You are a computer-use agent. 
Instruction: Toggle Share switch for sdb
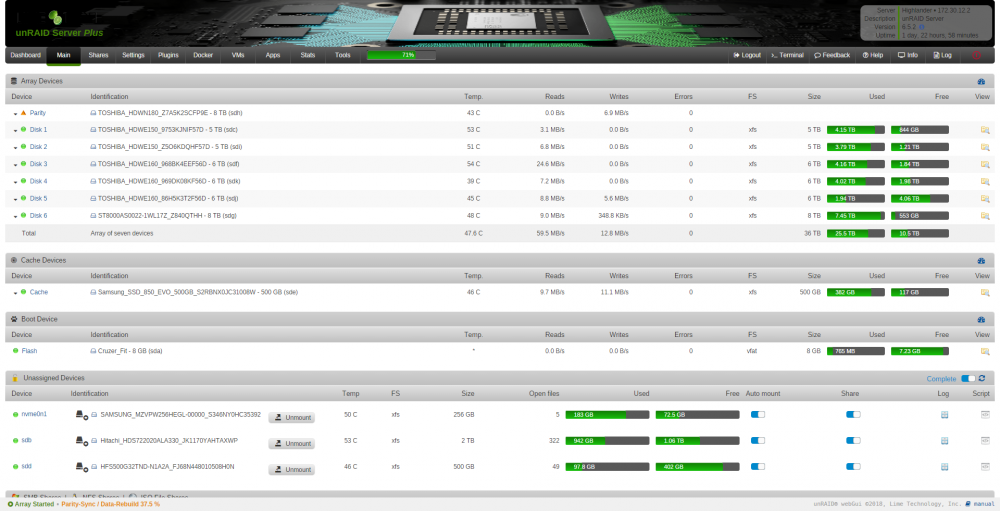(853, 441)
